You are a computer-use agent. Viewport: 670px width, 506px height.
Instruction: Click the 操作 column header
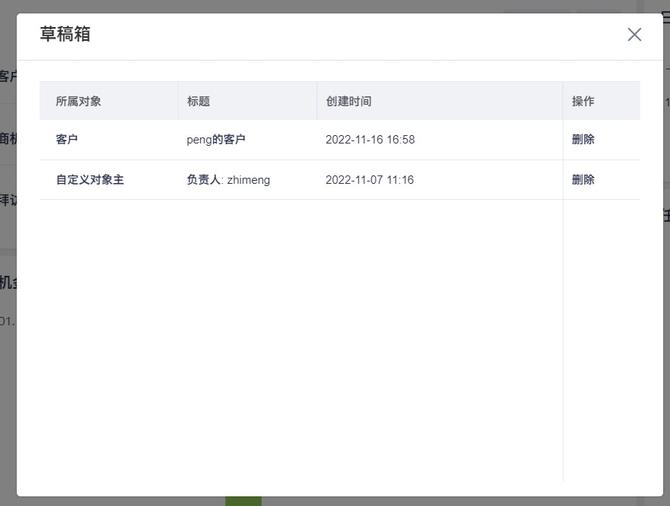click(x=583, y=102)
